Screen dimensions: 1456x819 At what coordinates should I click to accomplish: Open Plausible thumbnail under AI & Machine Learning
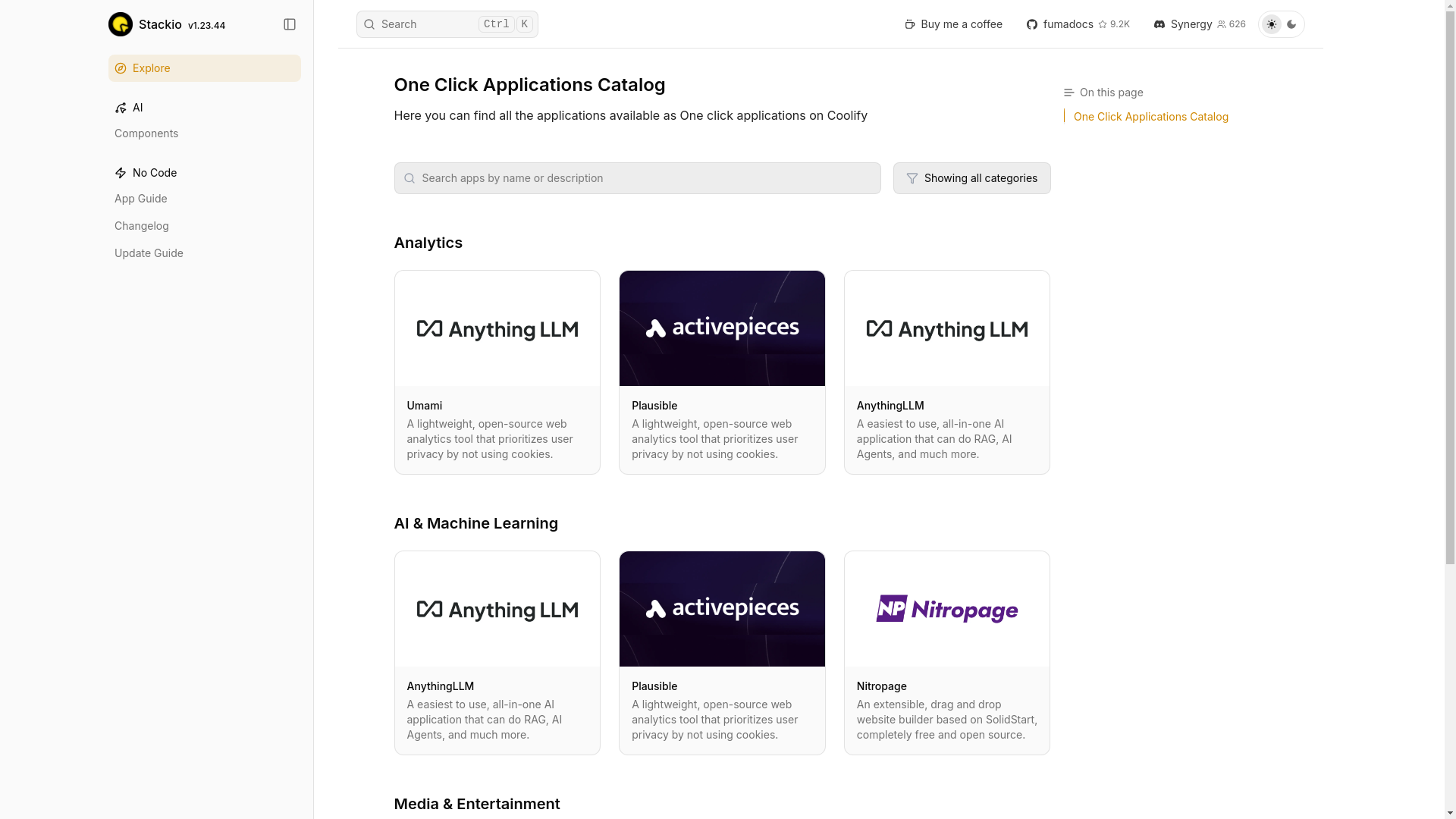[722, 609]
